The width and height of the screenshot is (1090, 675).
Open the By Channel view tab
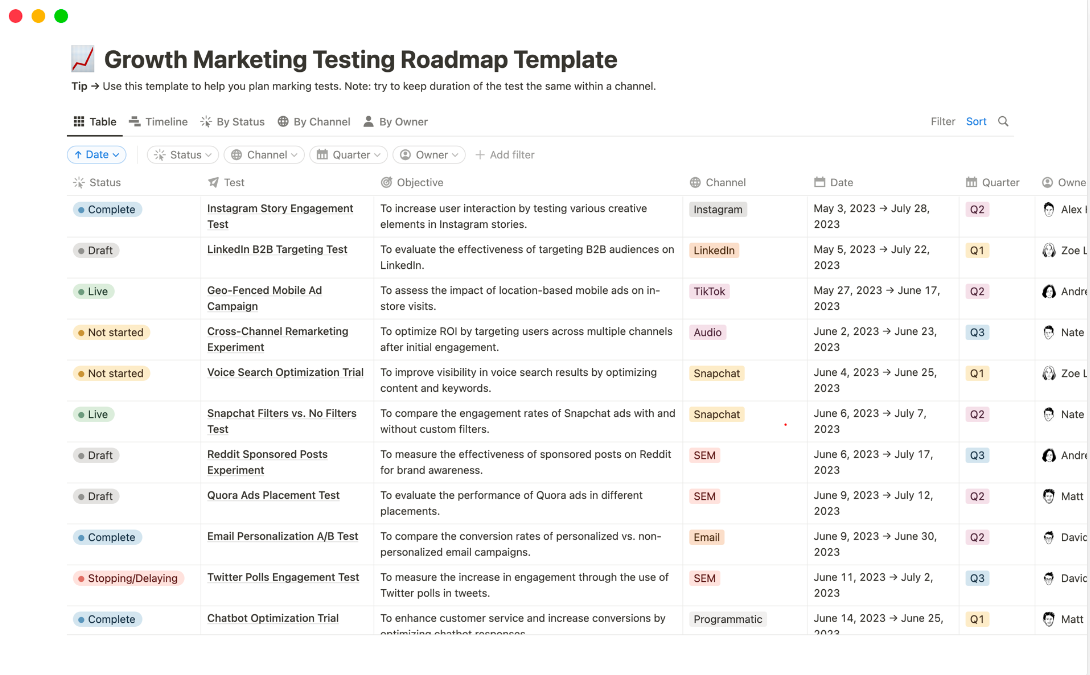(314, 122)
